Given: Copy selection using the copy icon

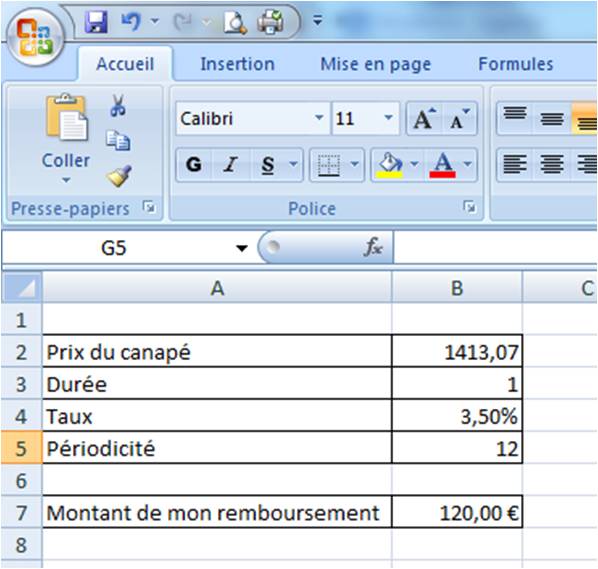Looking at the screenshot, I should pos(118,140).
